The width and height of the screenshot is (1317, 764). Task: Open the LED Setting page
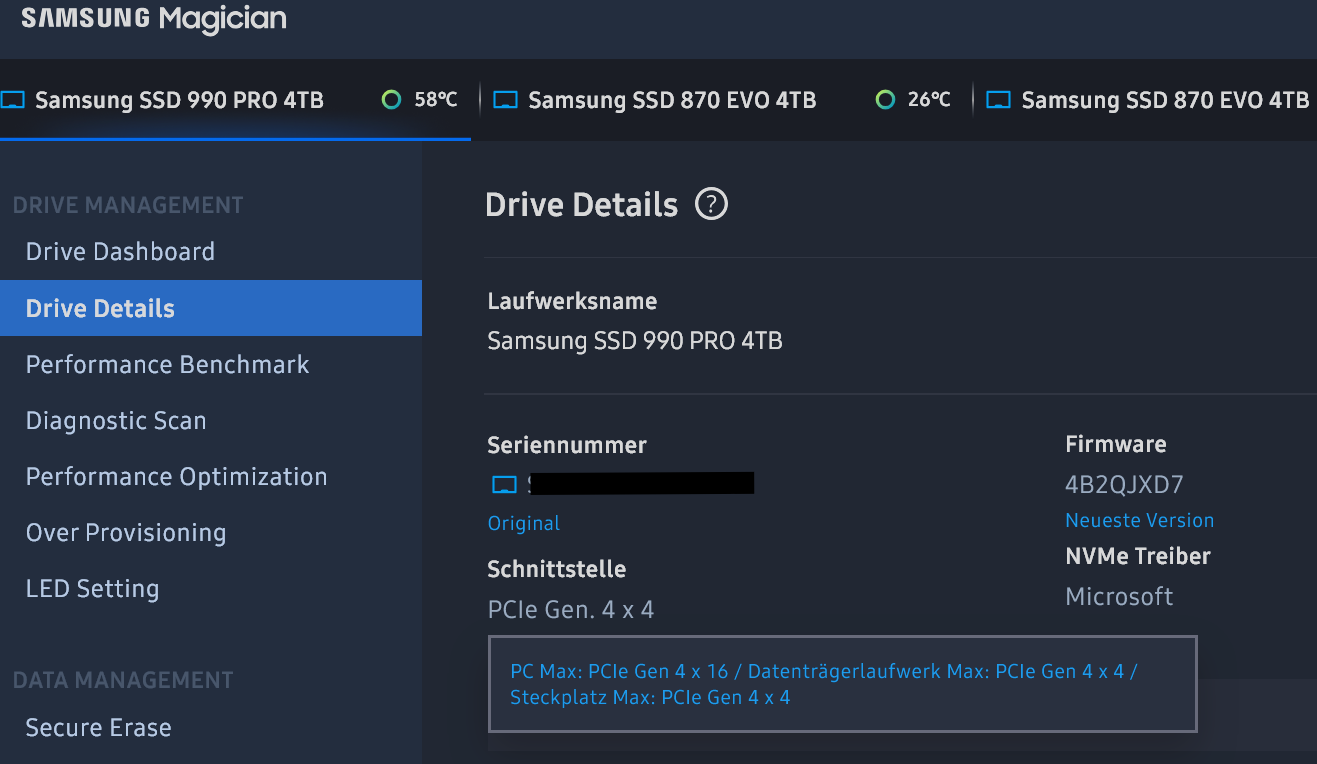point(92,589)
